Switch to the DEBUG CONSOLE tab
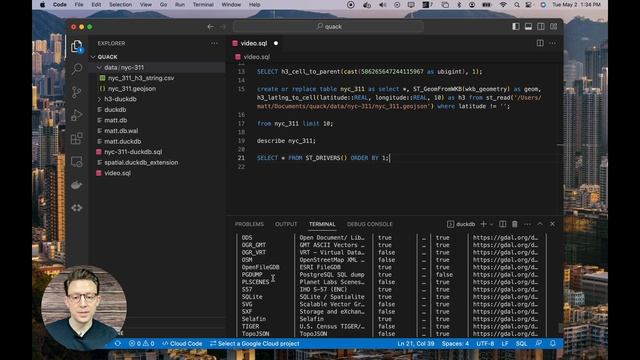This screenshot has width=640, height=360. point(369,224)
